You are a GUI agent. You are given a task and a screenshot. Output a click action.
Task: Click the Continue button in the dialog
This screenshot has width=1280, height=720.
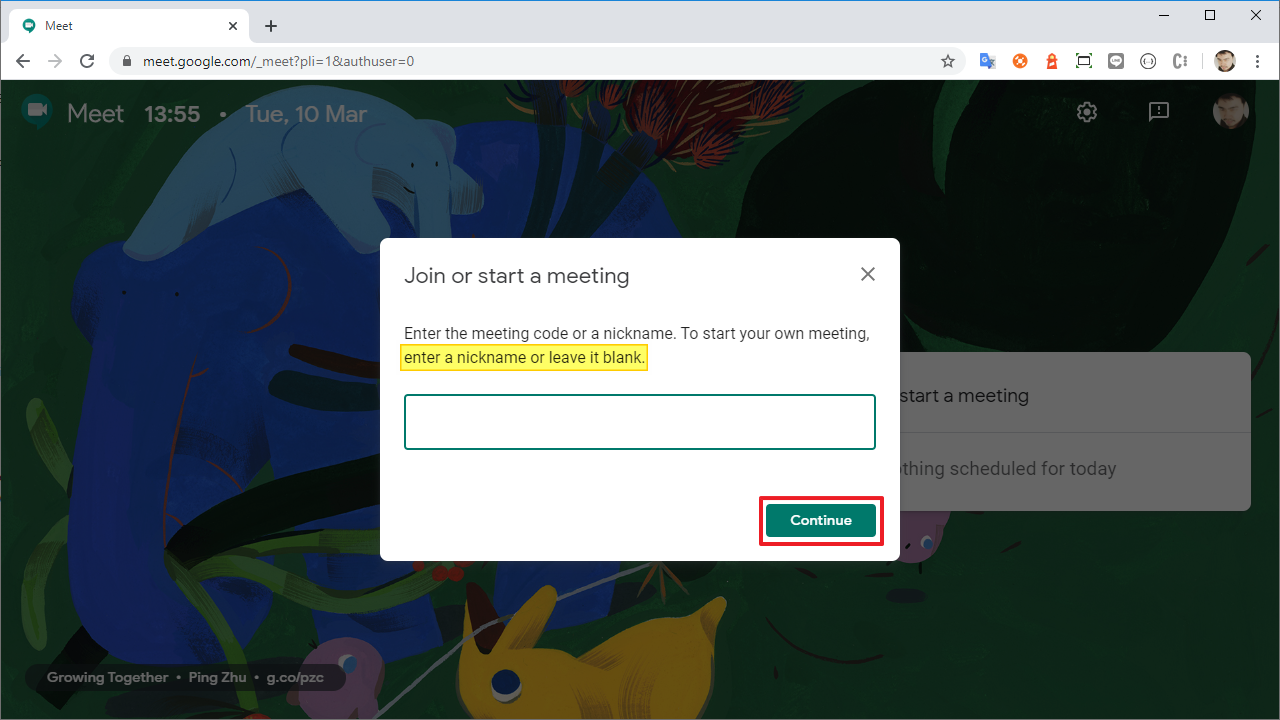821,520
